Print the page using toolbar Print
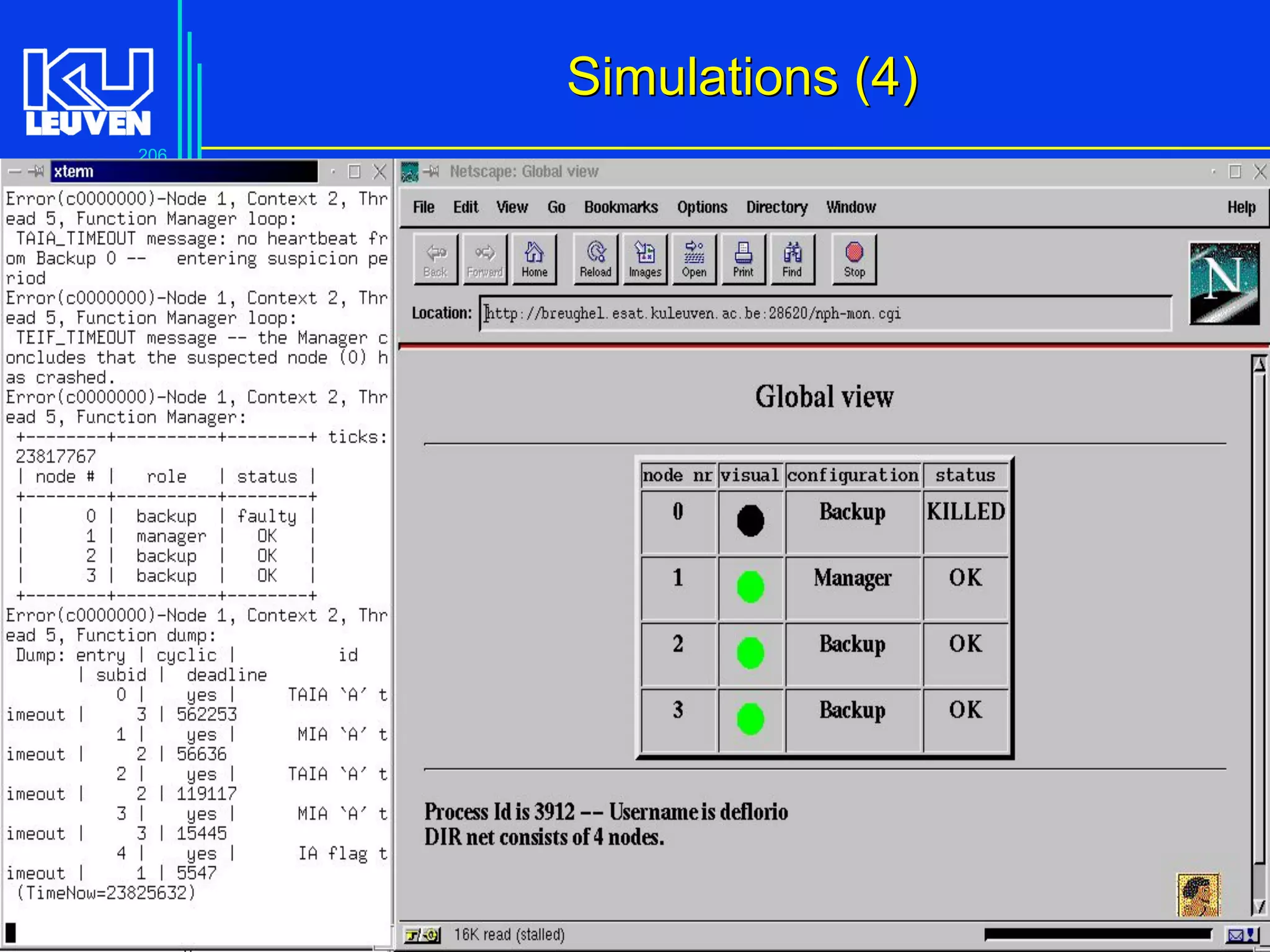Image resolution: width=1270 pixels, height=952 pixels. [x=743, y=259]
